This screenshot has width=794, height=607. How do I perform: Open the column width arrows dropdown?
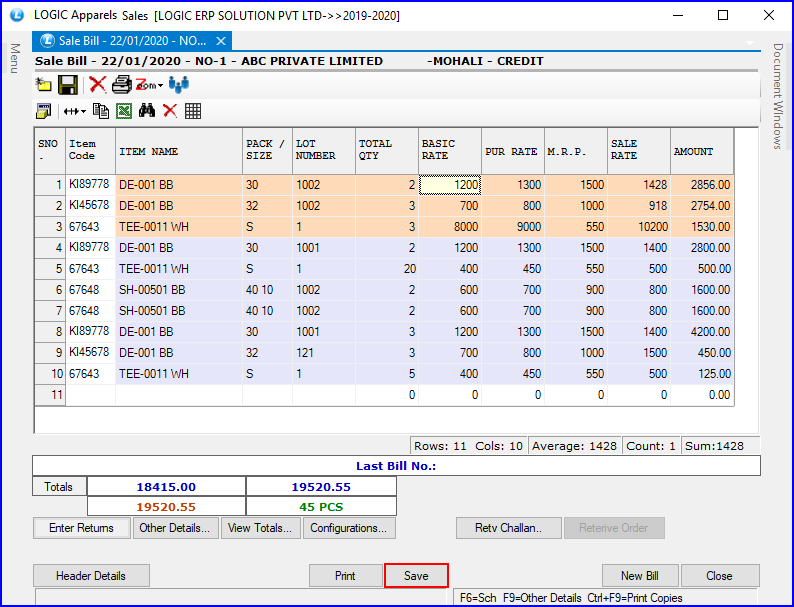coord(74,111)
